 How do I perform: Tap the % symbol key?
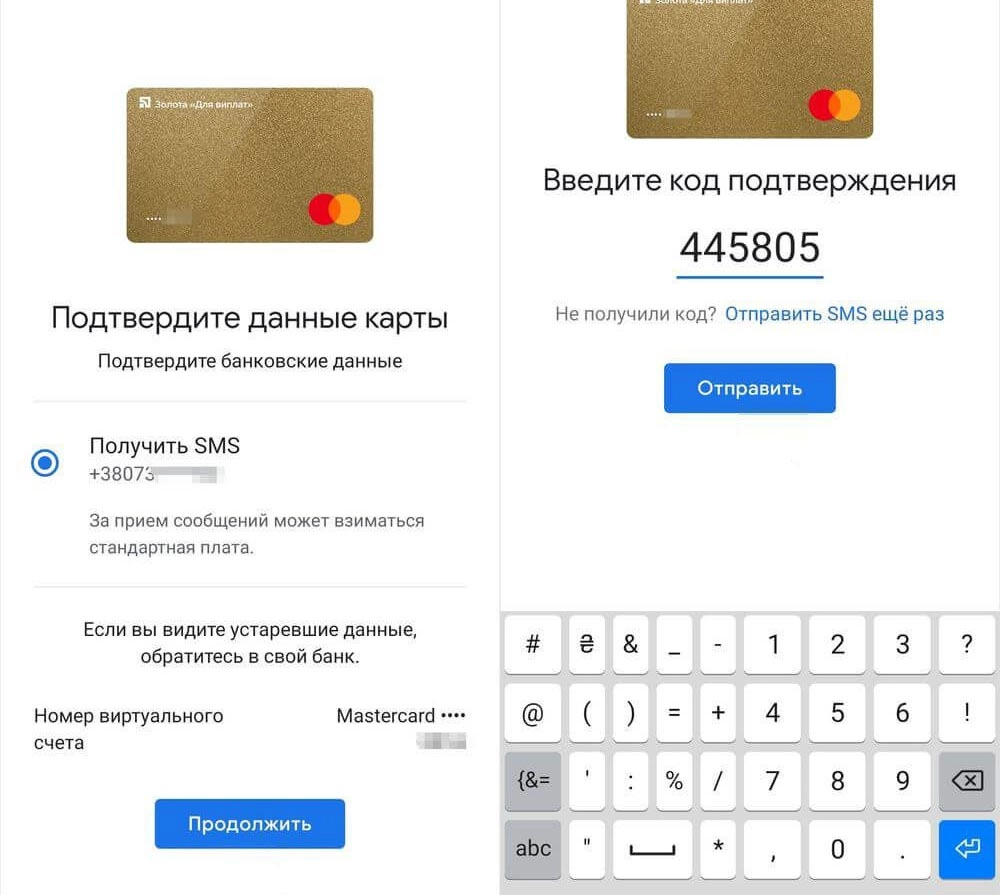(x=674, y=781)
